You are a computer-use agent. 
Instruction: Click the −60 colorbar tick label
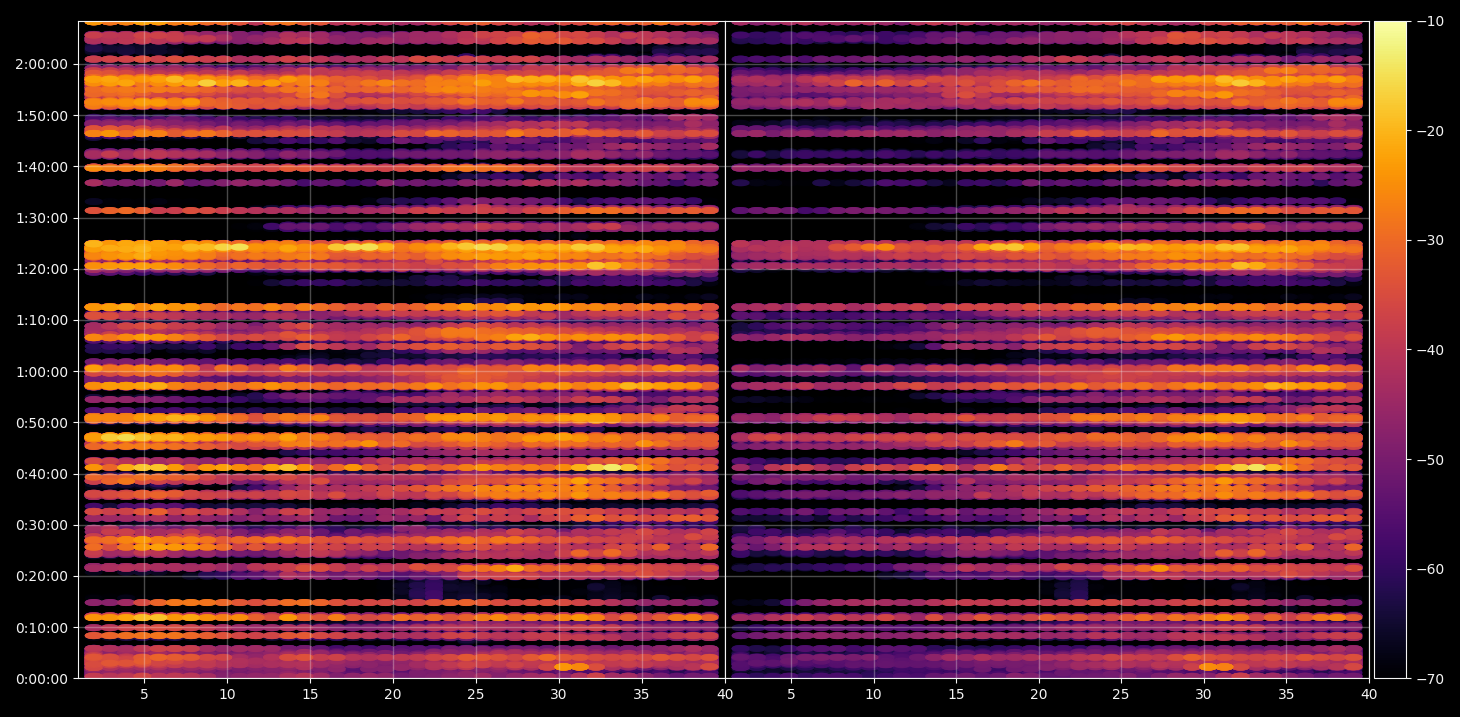coord(1430,569)
